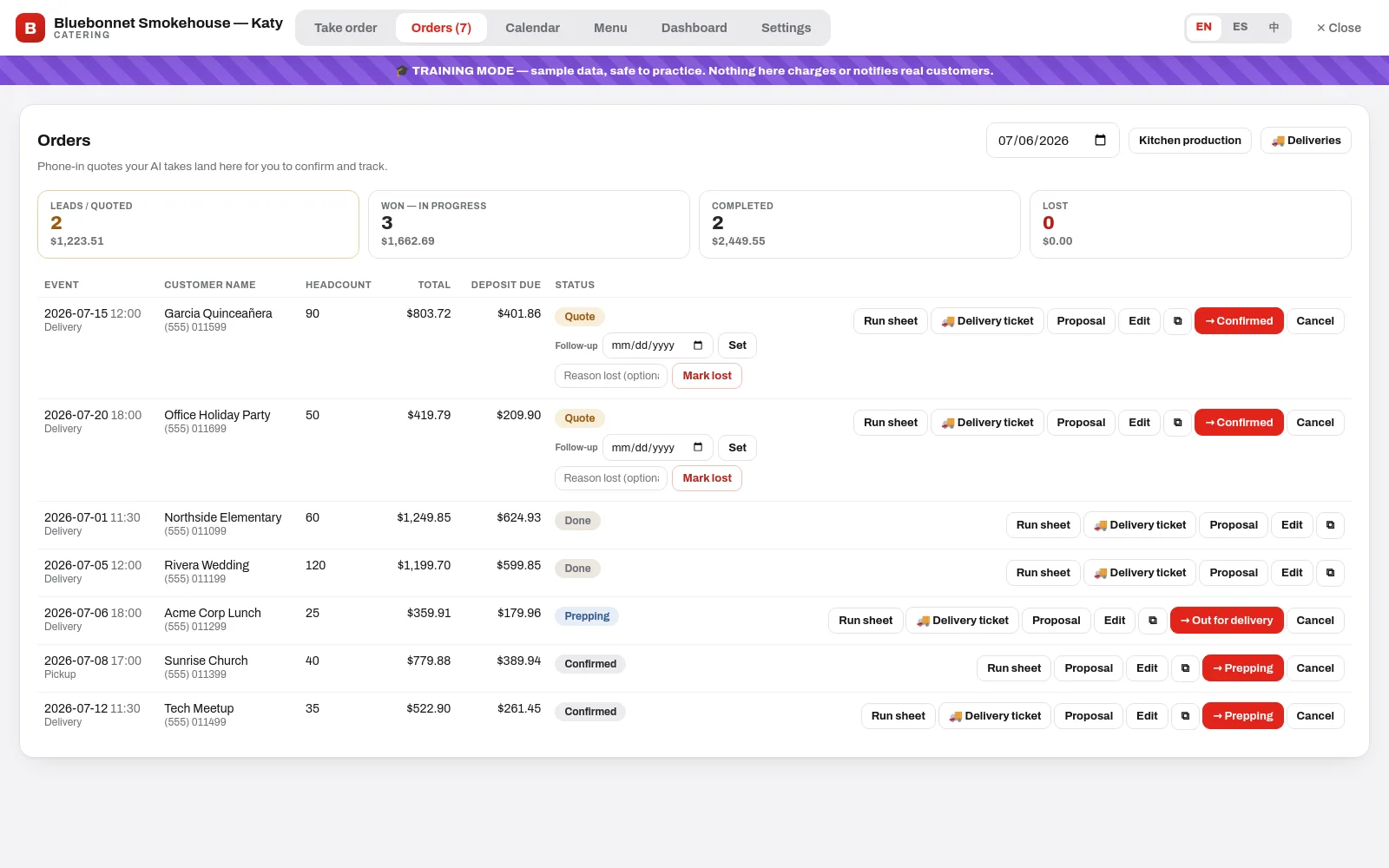This screenshot has height=868, width=1389.
Task: Open Delivery ticket for Office Holiday Party
Action: 987,423
